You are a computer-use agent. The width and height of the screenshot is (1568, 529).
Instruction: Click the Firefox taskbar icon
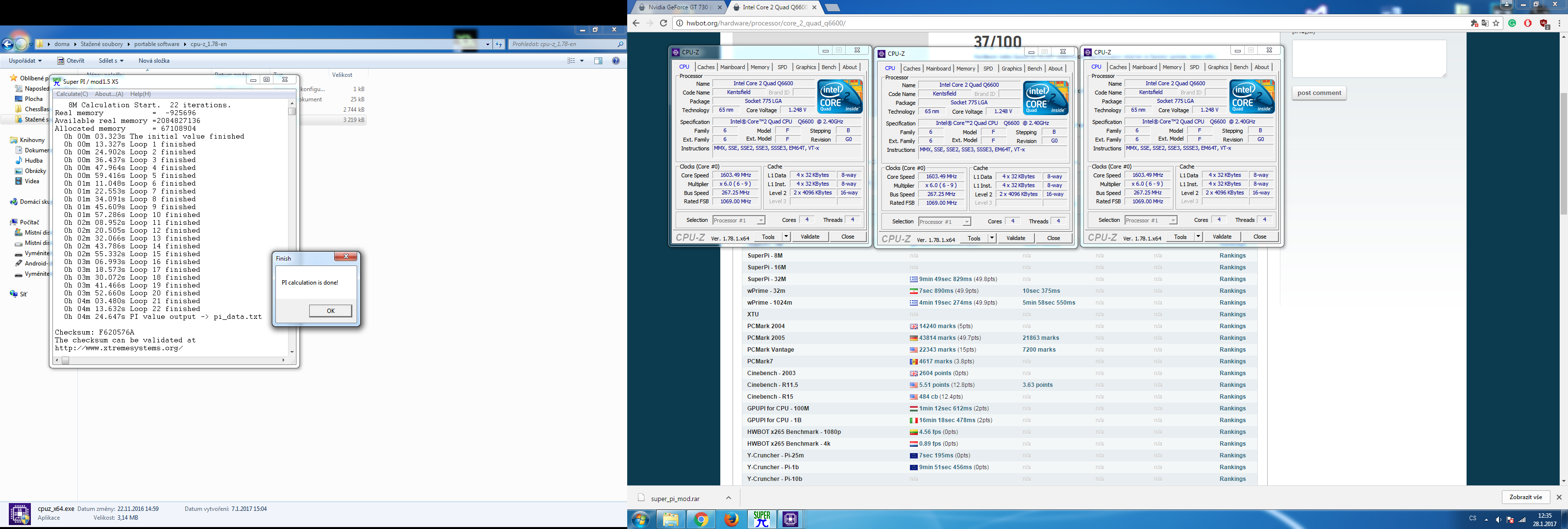click(x=732, y=519)
